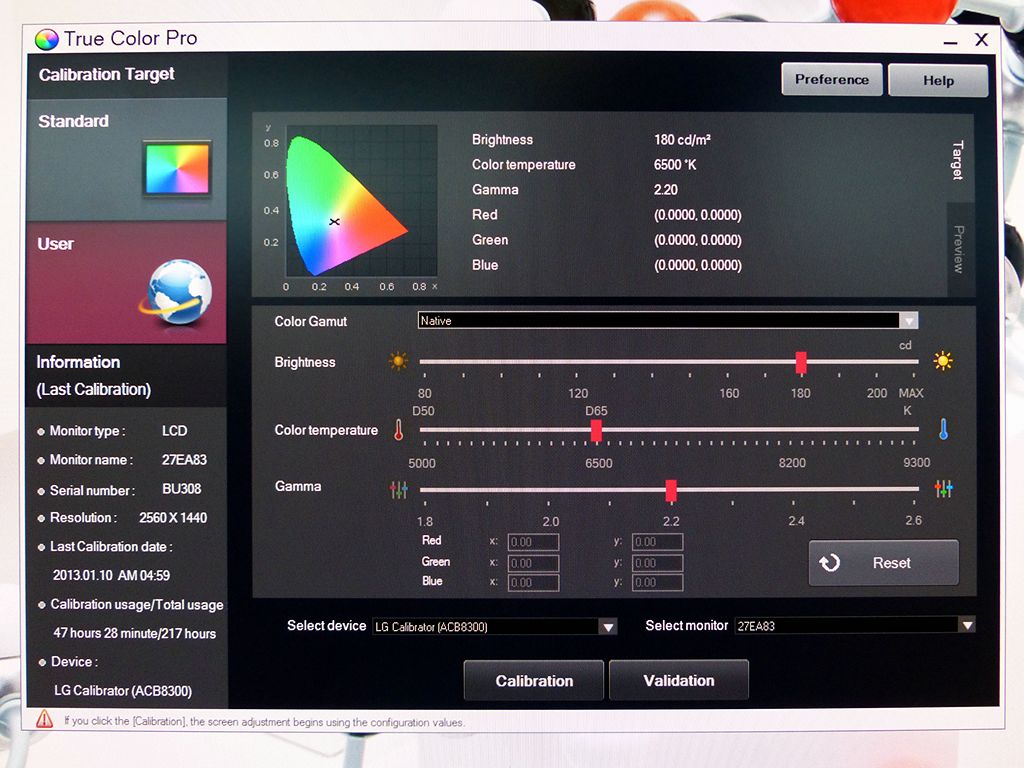Click the Blue y coordinate field
Image resolution: width=1024 pixels, height=768 pixels.
click(657, 583)
